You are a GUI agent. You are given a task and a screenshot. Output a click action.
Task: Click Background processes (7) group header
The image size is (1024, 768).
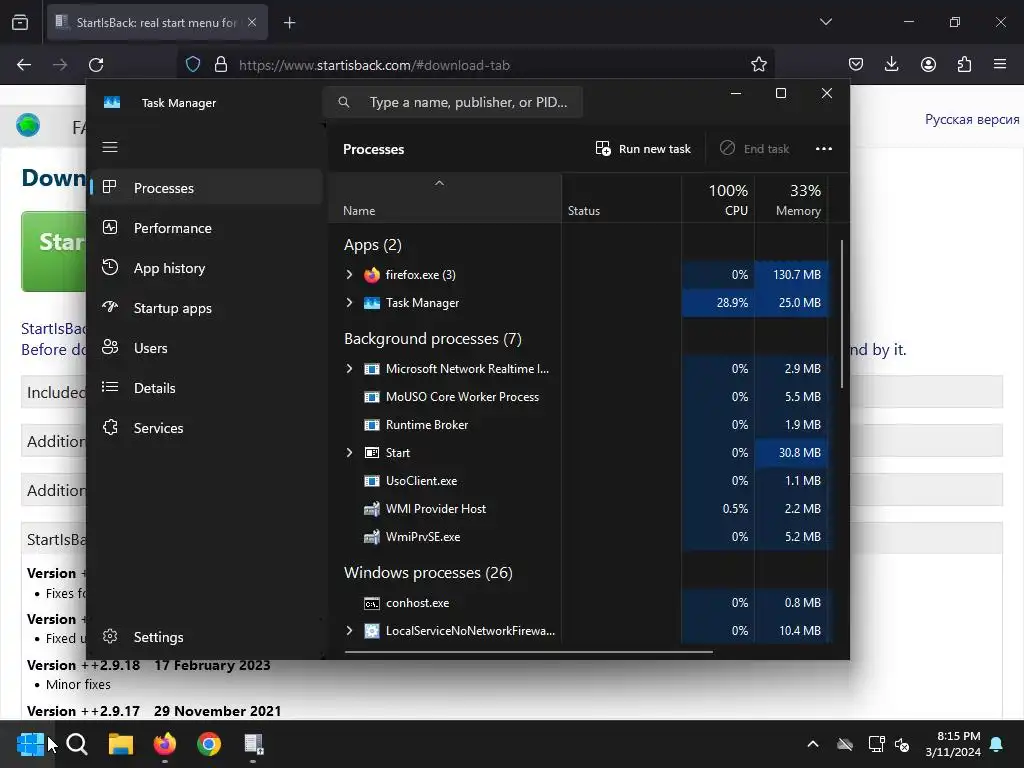432,339
